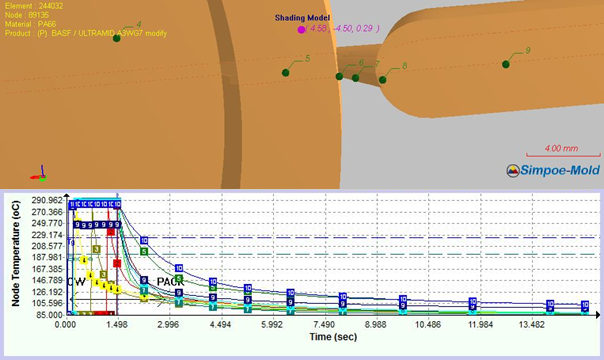
Task: Click the 'Shading Model' label
Action: [x=302, y=18]
